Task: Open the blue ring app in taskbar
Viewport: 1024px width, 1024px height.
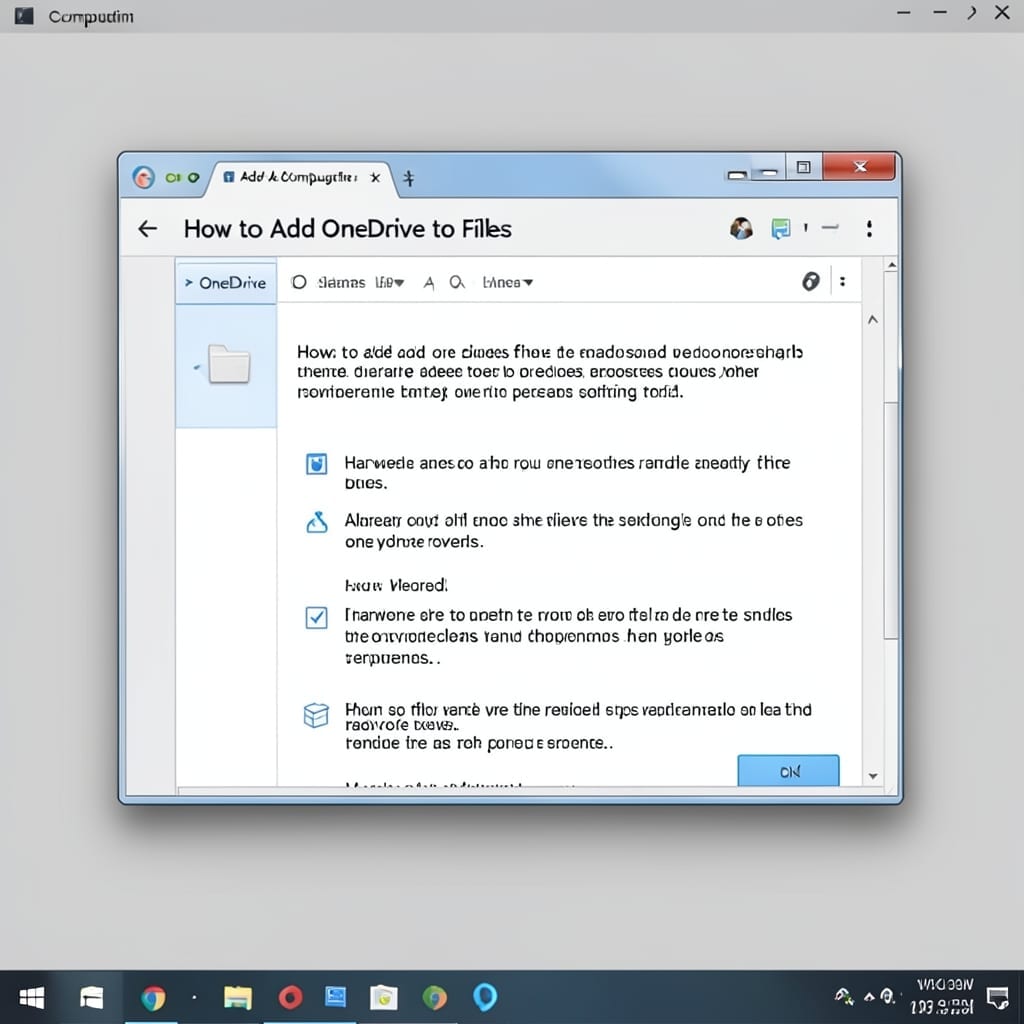Action: [485, 997]
